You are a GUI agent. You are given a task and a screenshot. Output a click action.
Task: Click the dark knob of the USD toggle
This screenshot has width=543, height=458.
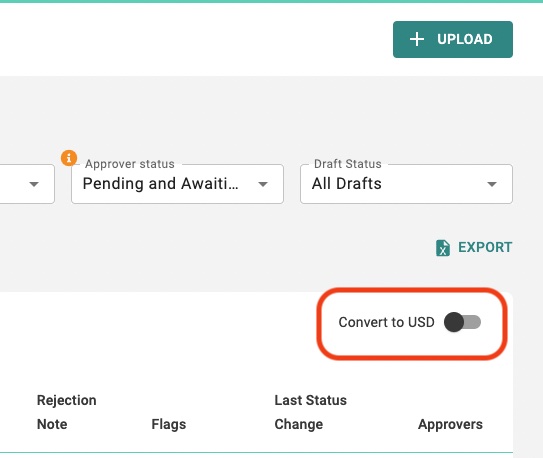(454, 322)
